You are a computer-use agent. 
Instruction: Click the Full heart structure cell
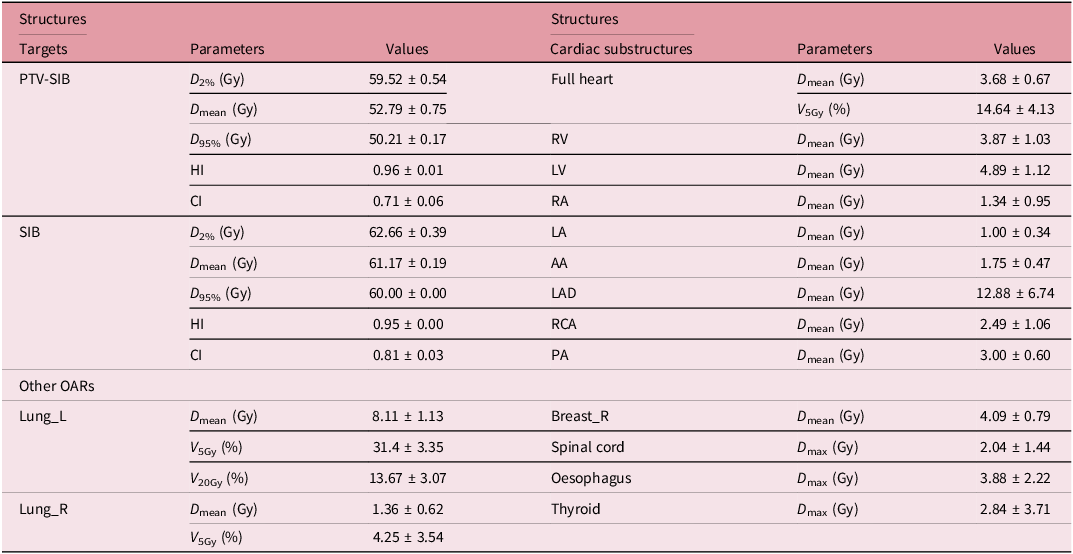(x=582, y=78)
